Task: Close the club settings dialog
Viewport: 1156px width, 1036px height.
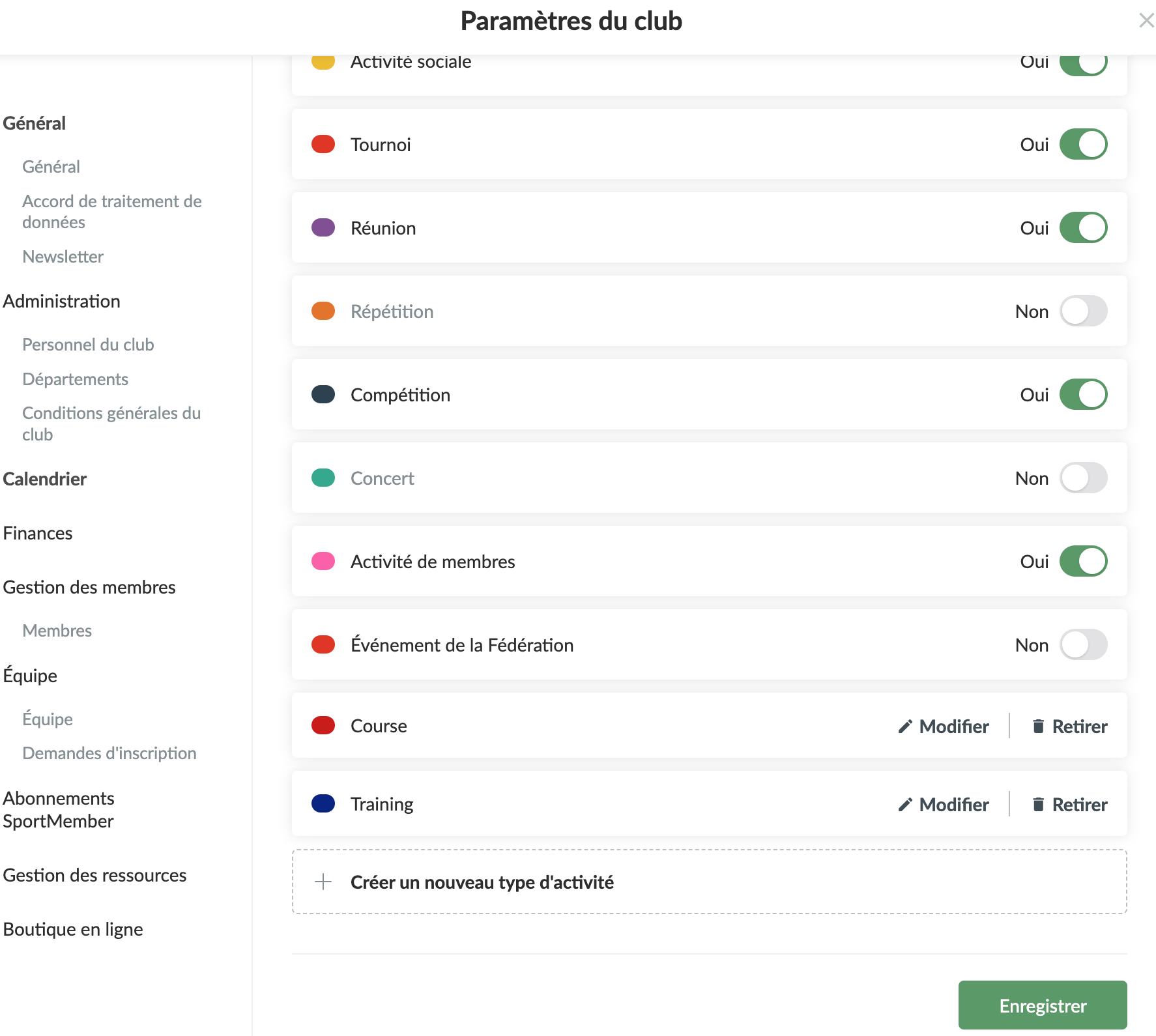Action: tap(1146, 21)
